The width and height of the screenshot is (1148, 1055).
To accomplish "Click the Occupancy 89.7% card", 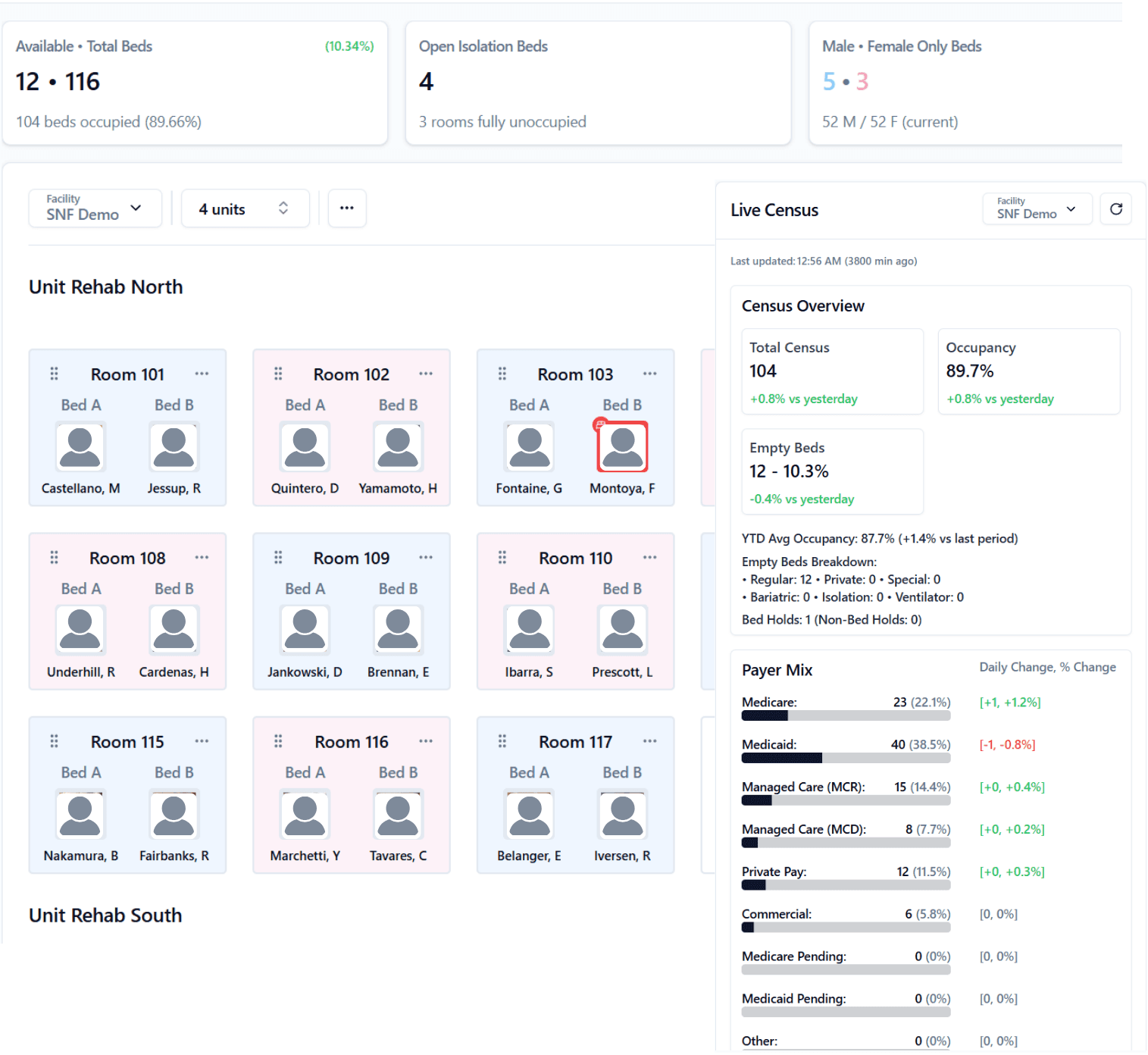I will coord(1029,371).
